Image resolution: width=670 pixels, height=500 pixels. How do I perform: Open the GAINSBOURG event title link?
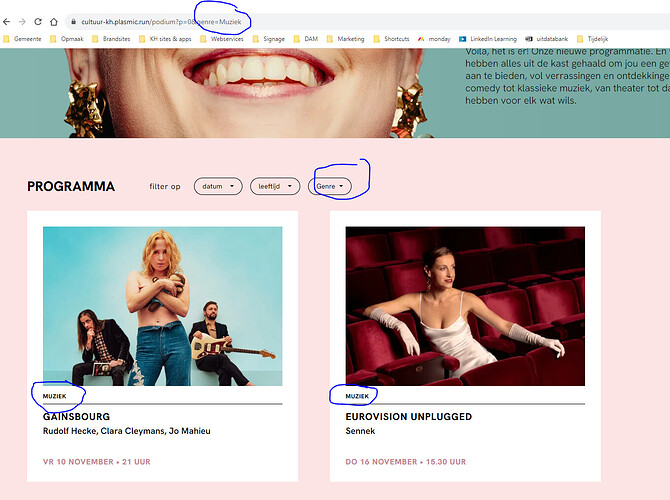pyautogui.click(x=75, y=416)
